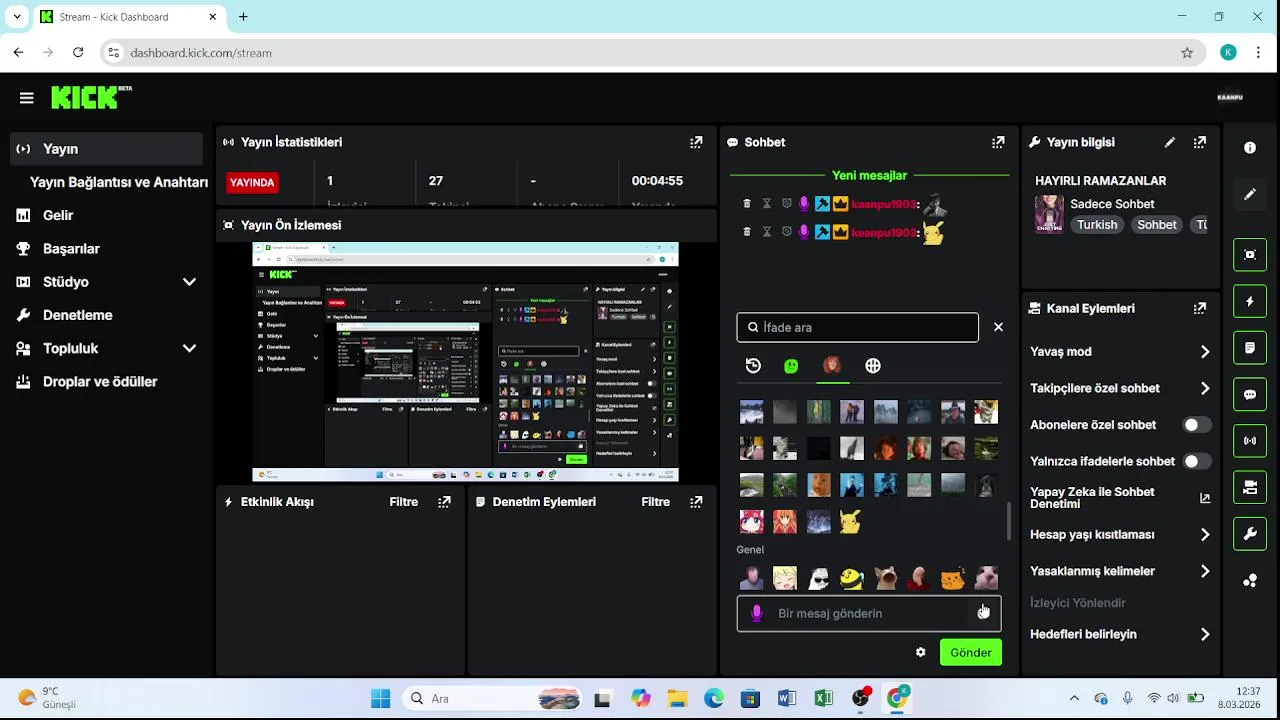Pop out the Yayın bilgisi panel
This screenshot has width=1280, height=720.
1200,142
